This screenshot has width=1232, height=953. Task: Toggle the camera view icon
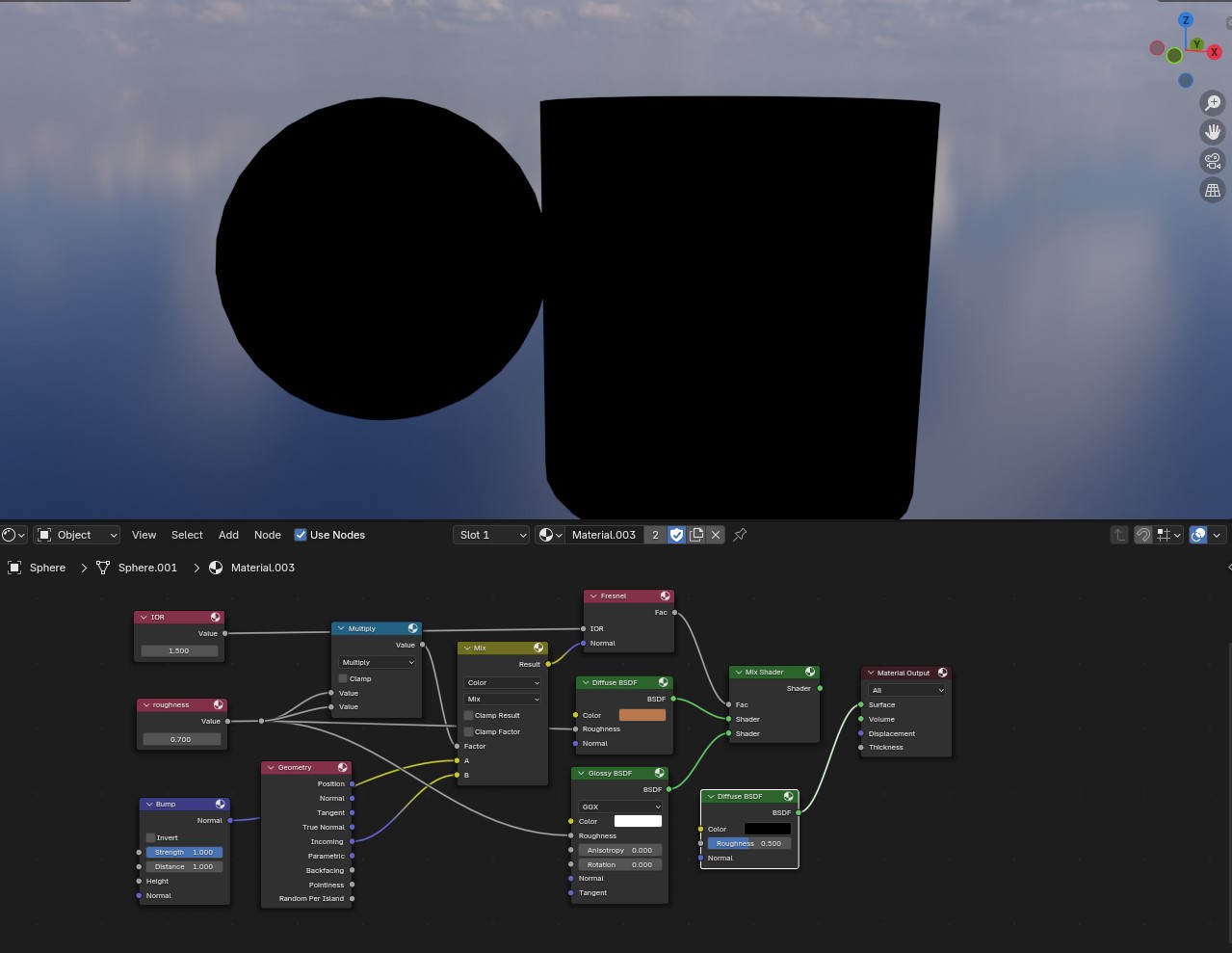point(1213,161)
